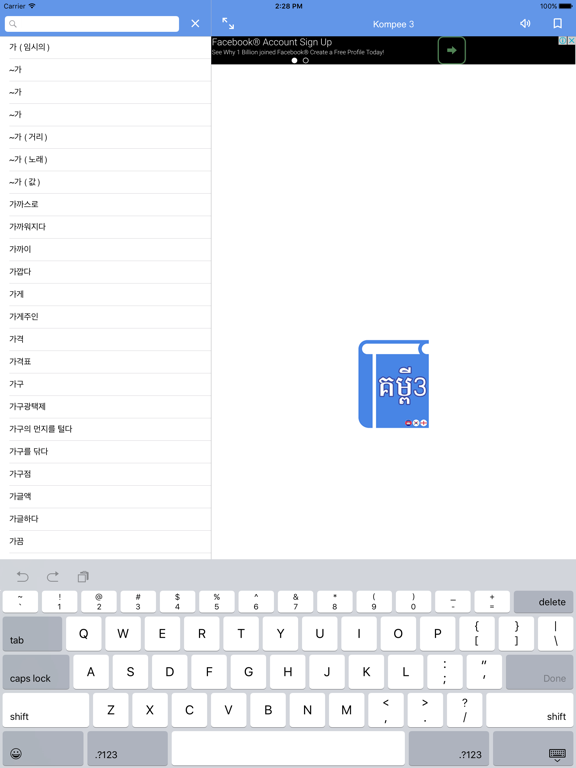Screen dimensions: 576x768
Task: Tap the Done key
Action: point(539,672)
